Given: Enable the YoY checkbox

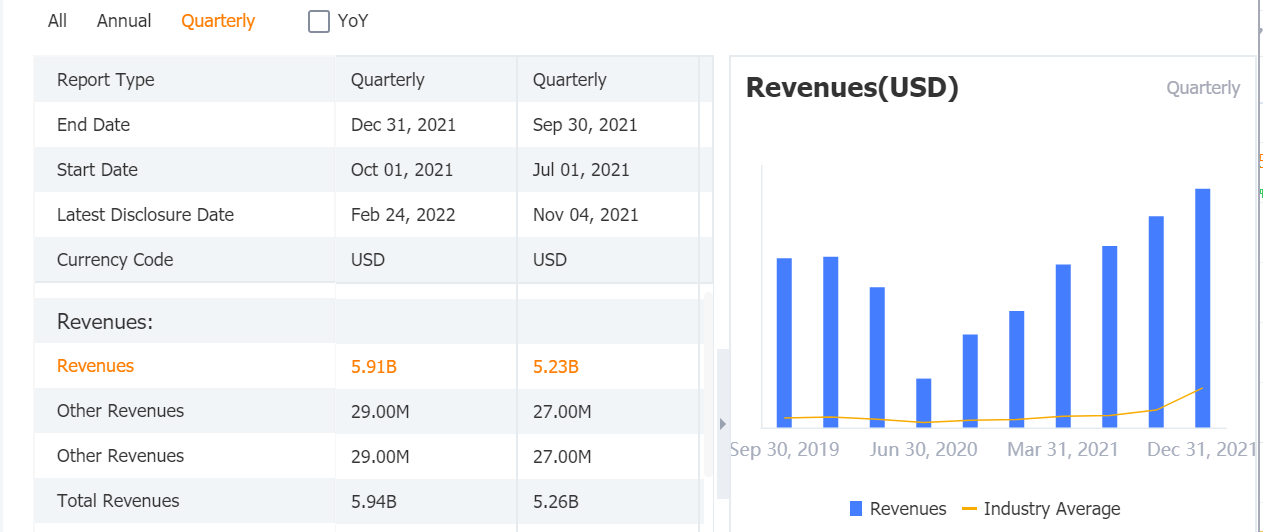Looking at the screenshot, I should click(319, 21).
